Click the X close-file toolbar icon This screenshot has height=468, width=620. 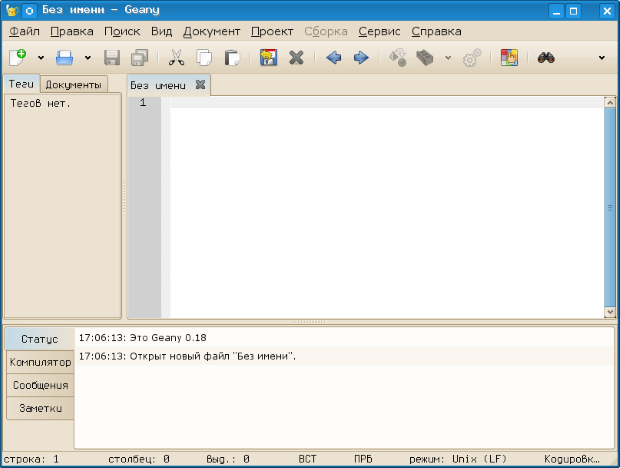click(296, 58)
